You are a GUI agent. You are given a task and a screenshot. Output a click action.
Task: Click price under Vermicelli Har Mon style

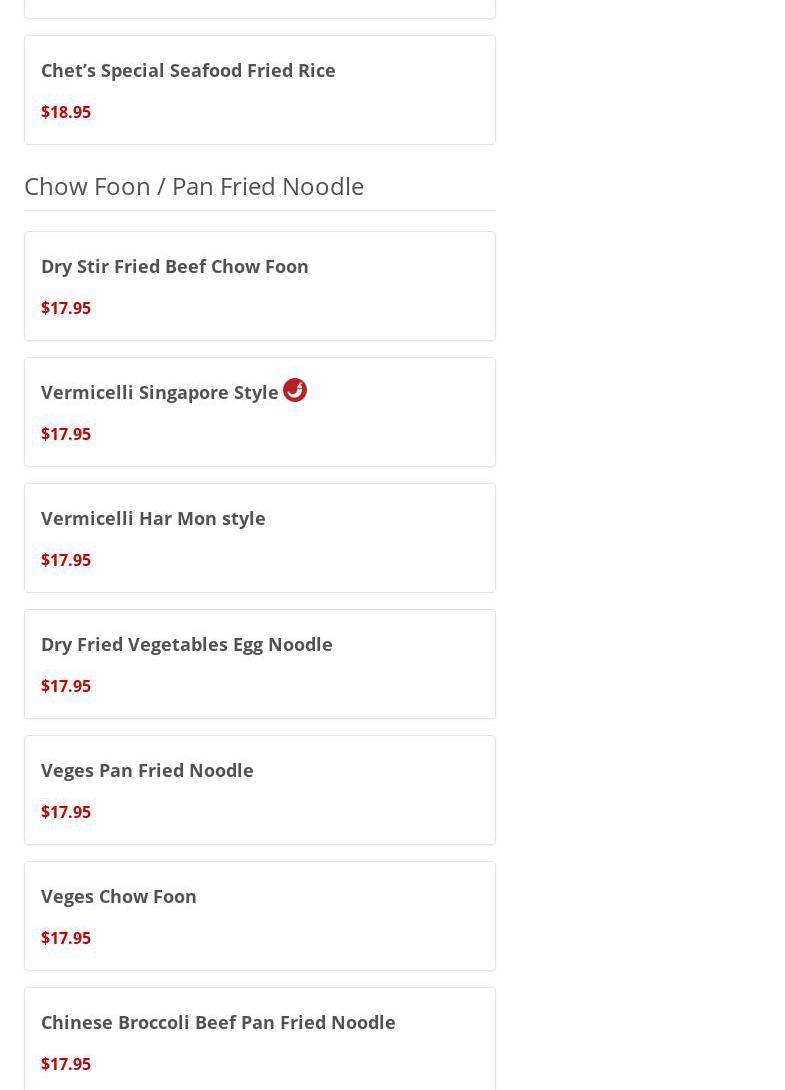click(66, 560)
